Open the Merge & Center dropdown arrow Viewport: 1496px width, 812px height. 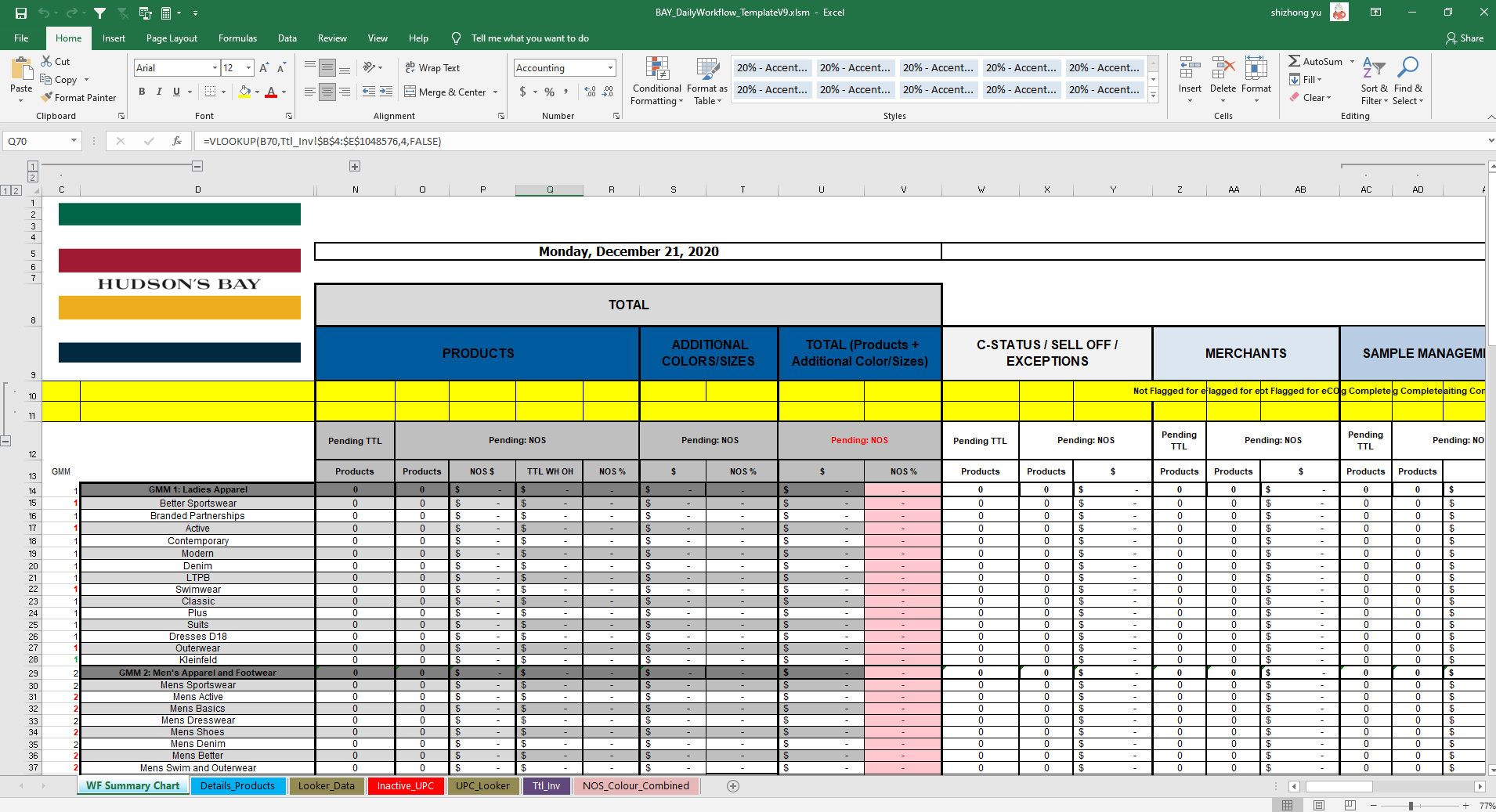496,92
